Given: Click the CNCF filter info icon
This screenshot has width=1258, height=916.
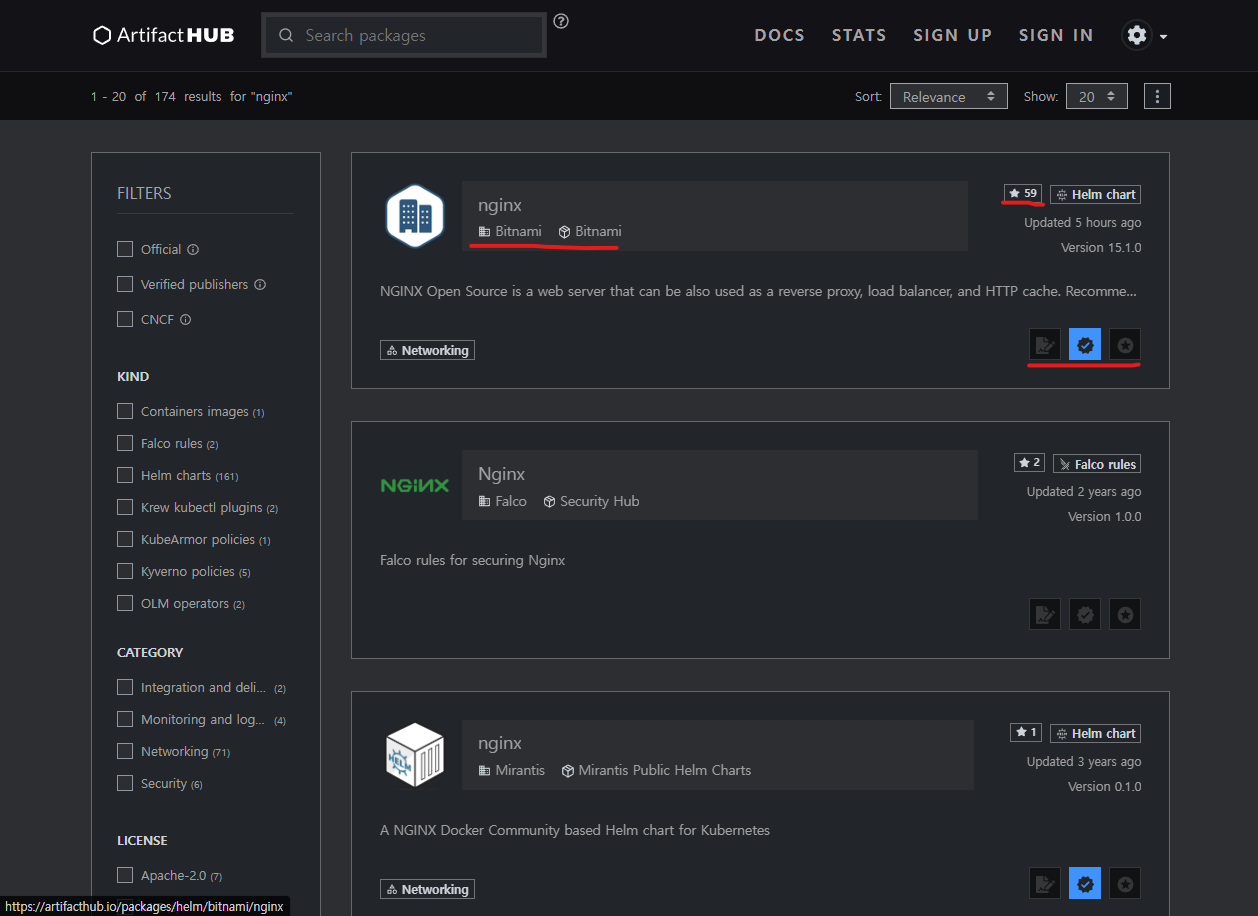Looking at the screenshot, I should 185,320.
